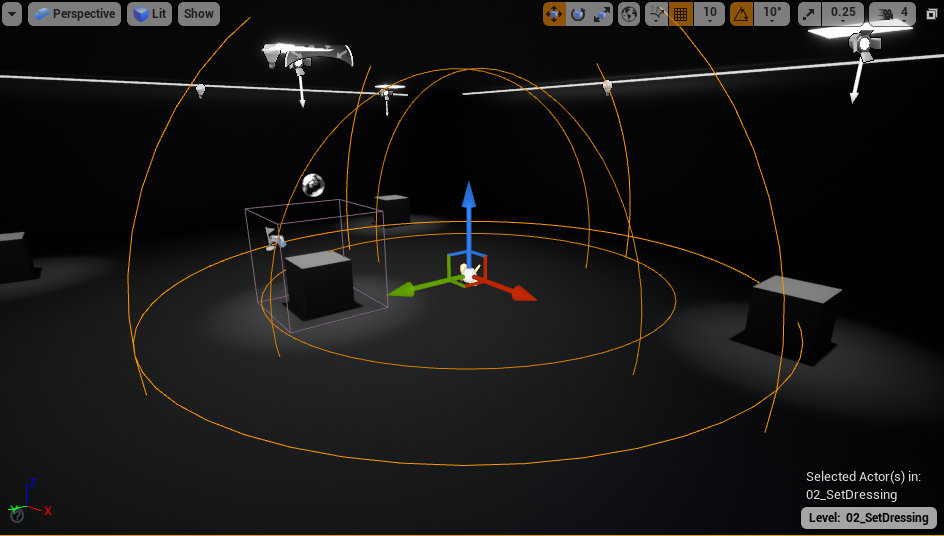Select the rotate transform mode icon

pos(578,13)
